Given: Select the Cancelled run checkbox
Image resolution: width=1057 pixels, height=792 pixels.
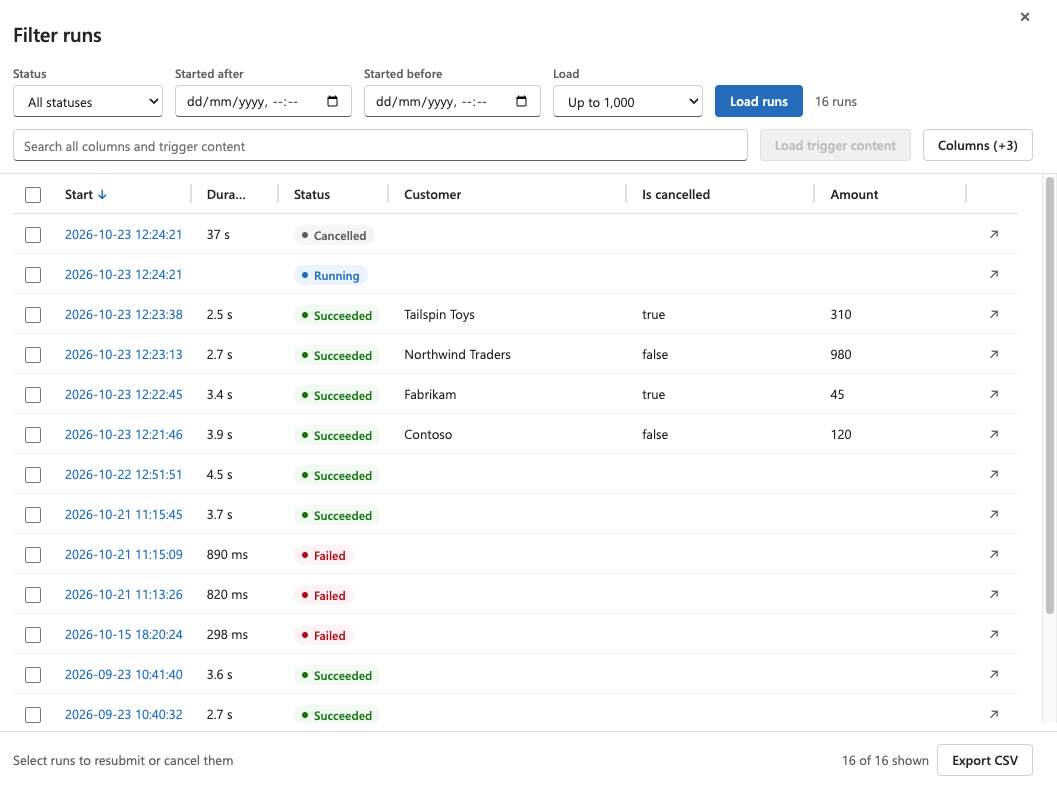Looking at the screenshot, I should pos(33,235).
